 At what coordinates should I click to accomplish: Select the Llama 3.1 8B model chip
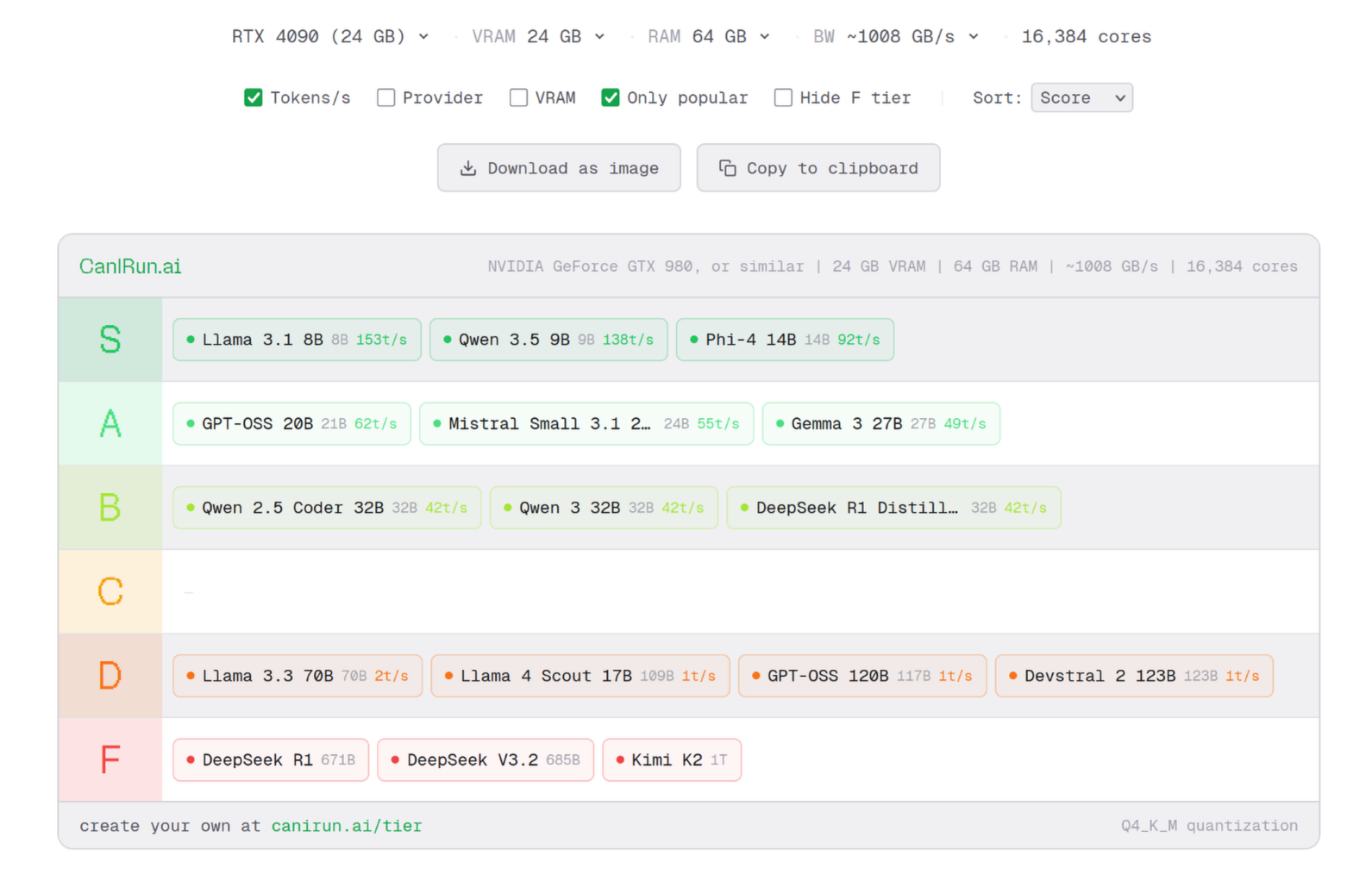[297, 340]
